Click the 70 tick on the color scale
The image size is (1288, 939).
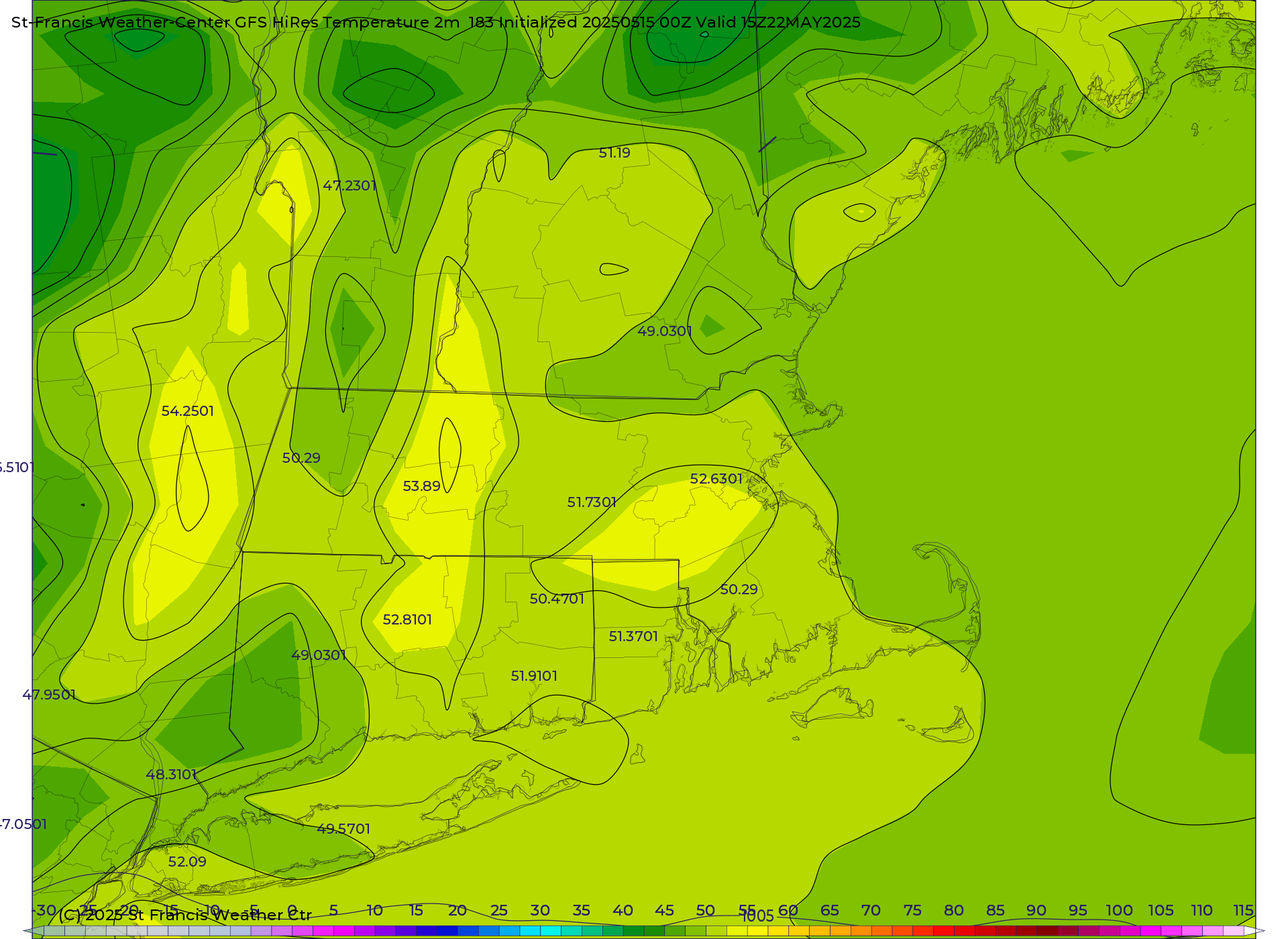[871, 910]
